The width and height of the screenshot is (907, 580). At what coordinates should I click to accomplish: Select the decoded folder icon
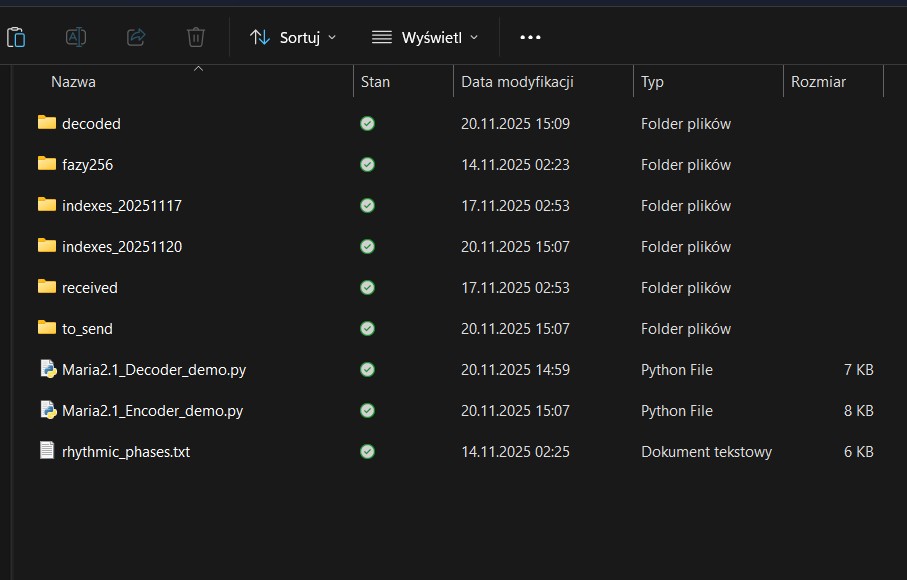click(47, 123)
